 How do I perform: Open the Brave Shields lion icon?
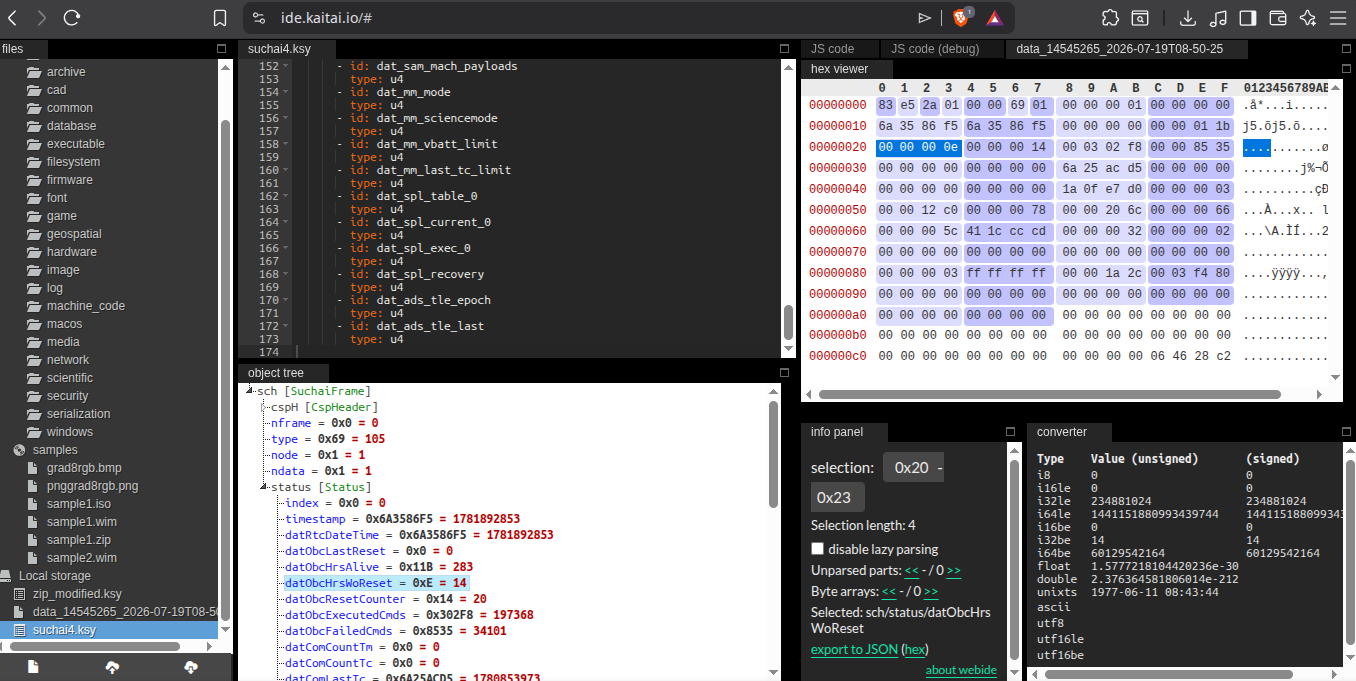click(x=961, y=17)
